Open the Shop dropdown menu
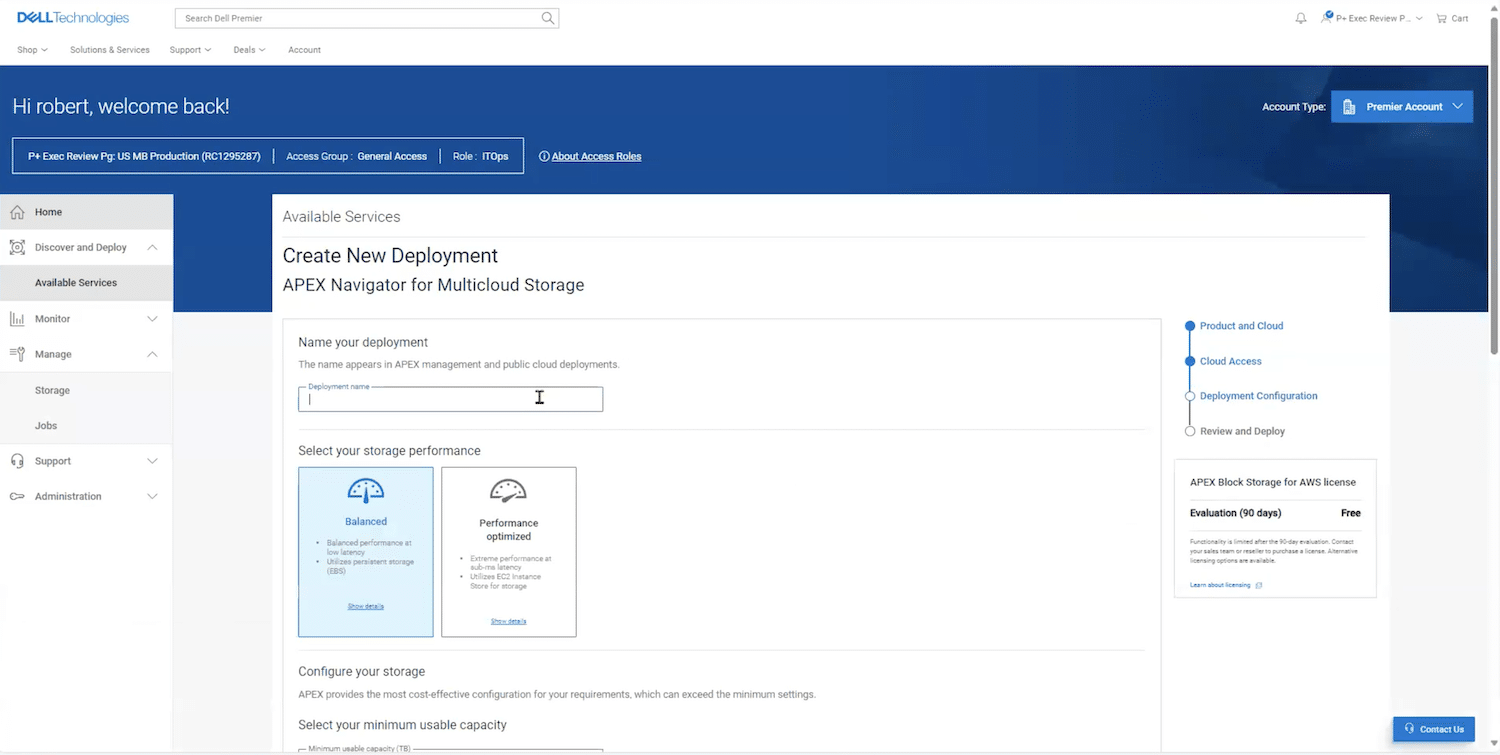 coord(32,50)
